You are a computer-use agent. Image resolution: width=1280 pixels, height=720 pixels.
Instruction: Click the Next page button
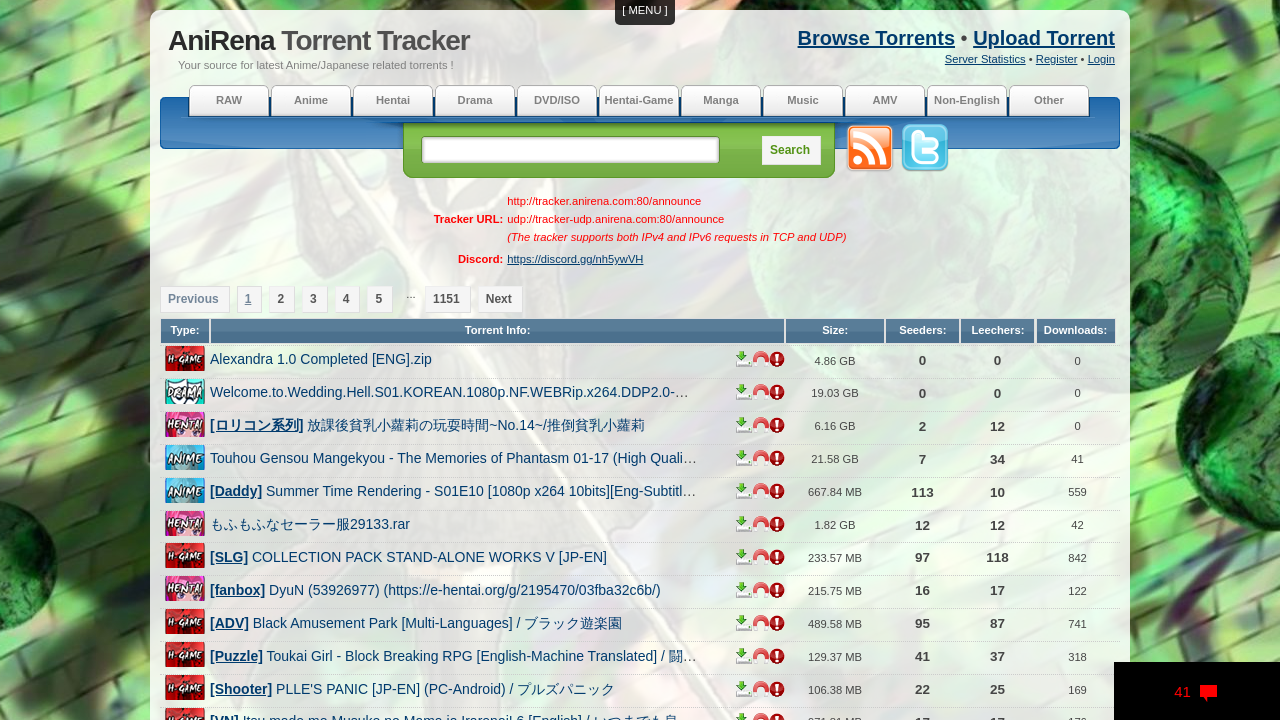499,299
